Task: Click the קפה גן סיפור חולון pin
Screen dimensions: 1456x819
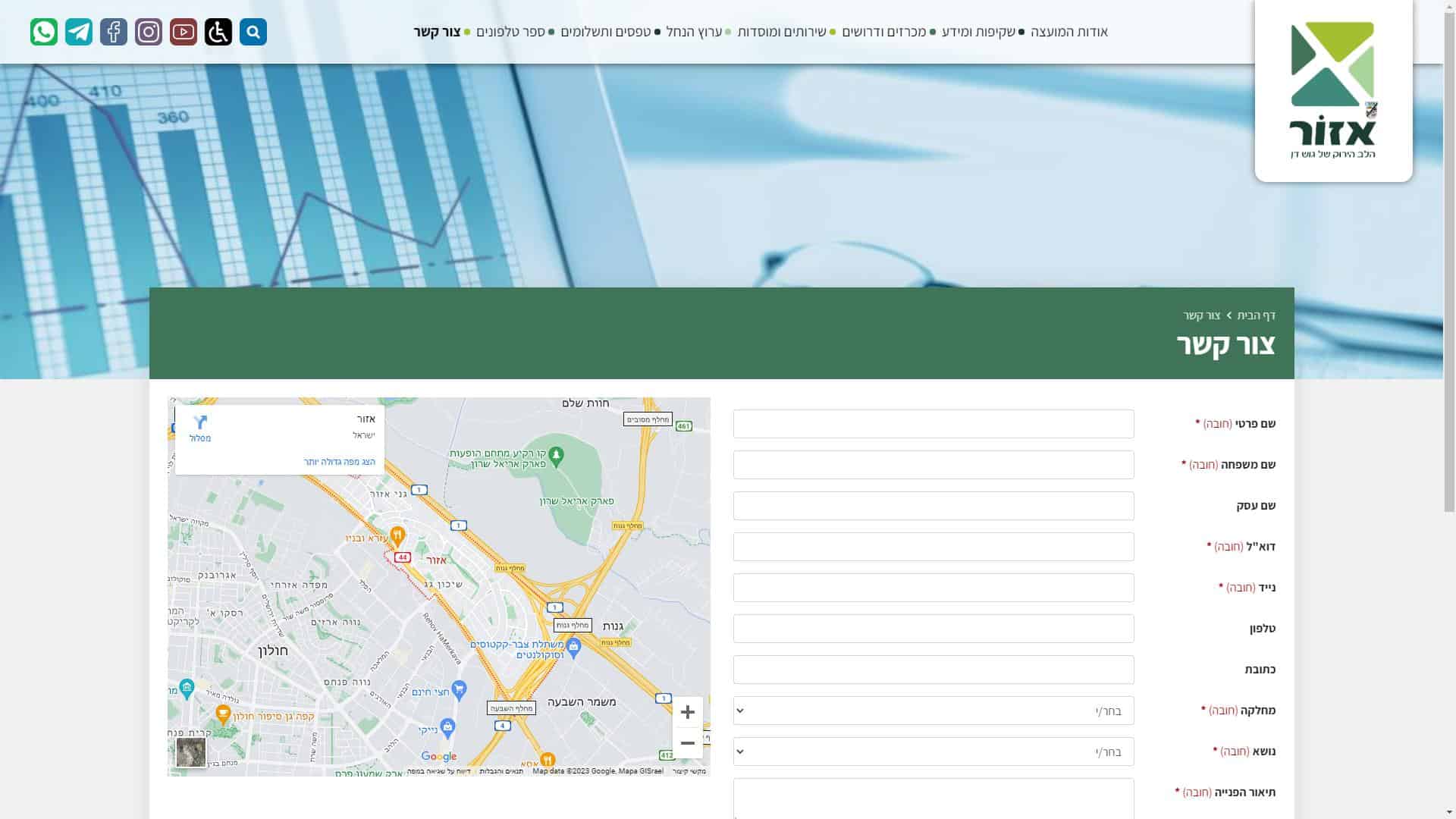Action: tap(223, 714)
